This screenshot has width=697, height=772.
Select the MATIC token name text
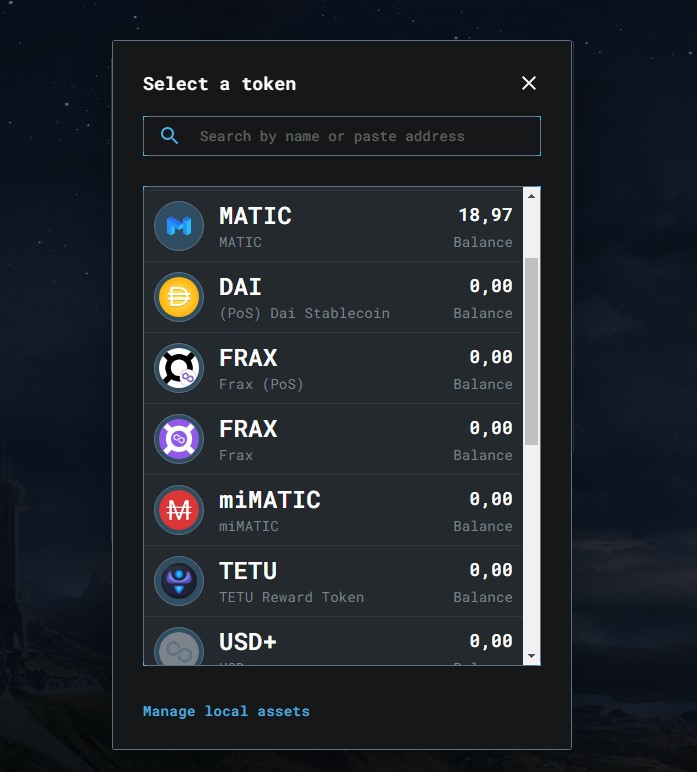[x=255, y=216]
